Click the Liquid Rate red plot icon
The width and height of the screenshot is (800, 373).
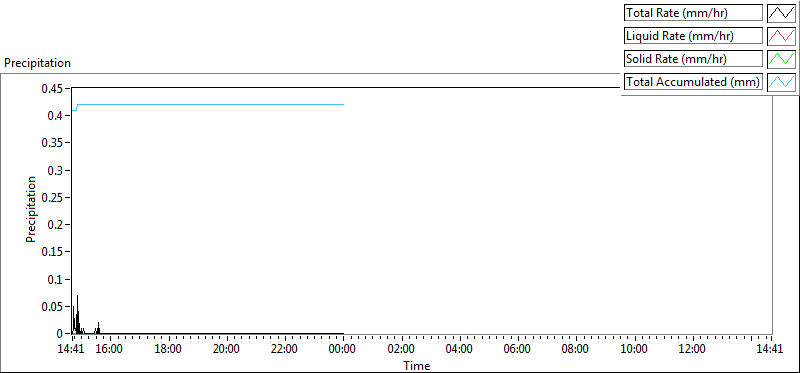point(781,36)
